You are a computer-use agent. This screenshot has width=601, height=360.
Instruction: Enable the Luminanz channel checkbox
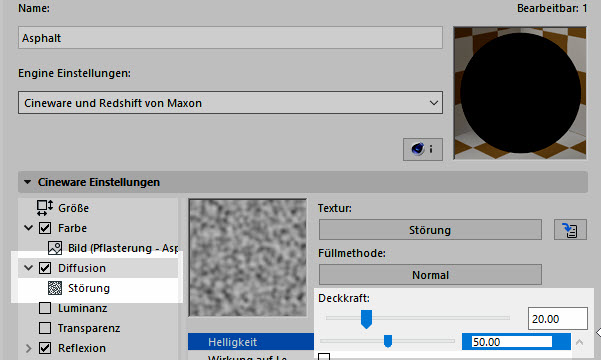point(45,308)
